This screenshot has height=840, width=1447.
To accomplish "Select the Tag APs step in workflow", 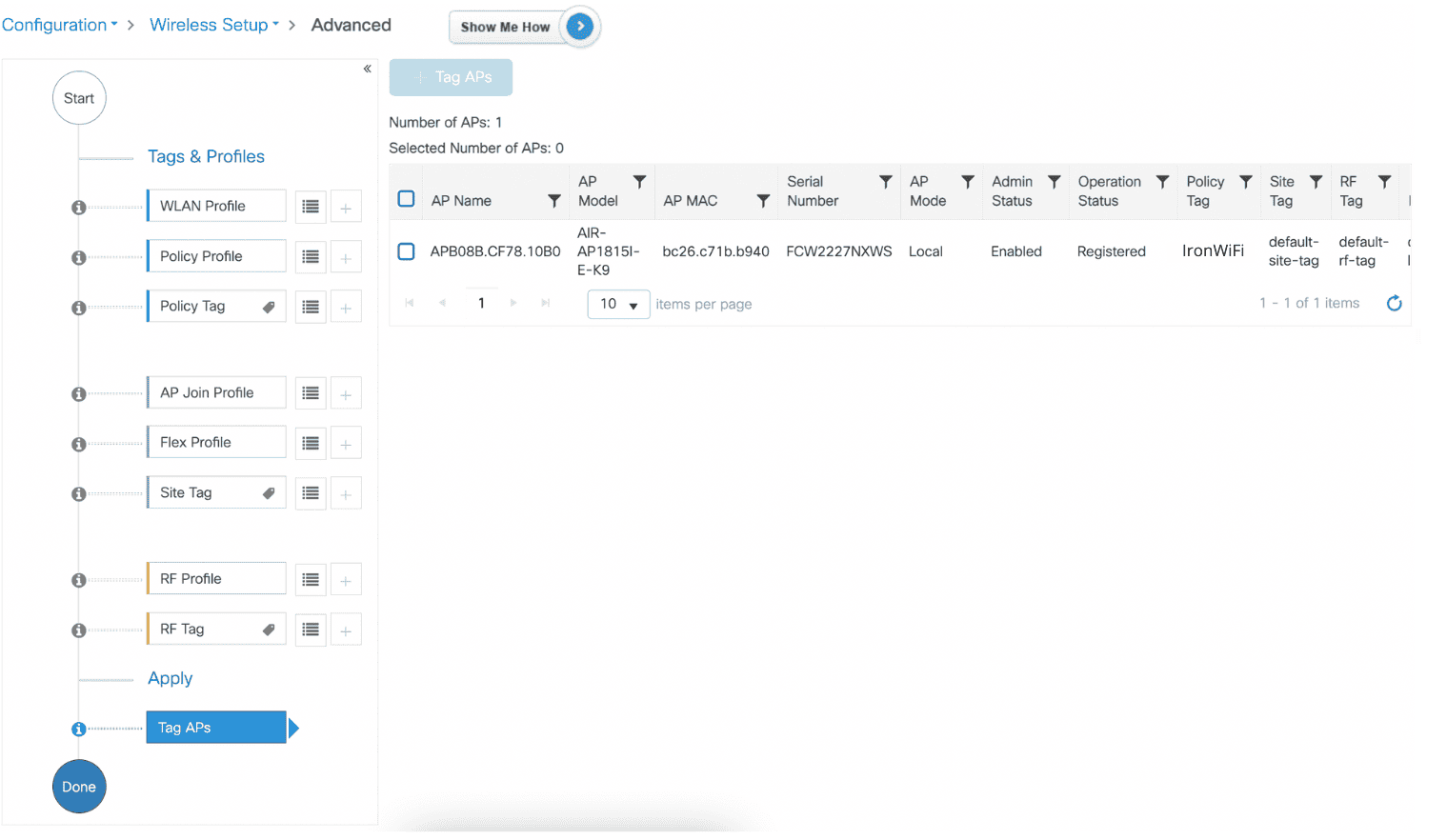I will (216, 728).
